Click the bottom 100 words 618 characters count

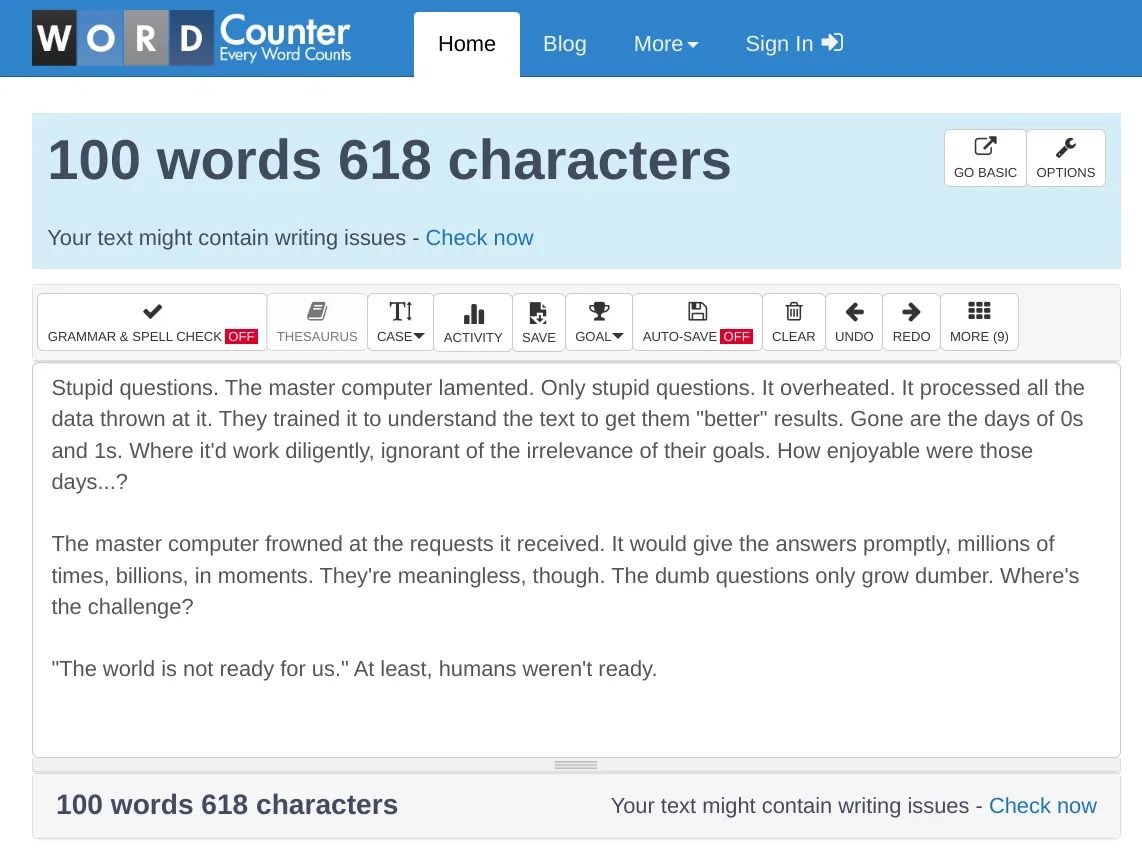pyautogui.click(x=227, y=805)
